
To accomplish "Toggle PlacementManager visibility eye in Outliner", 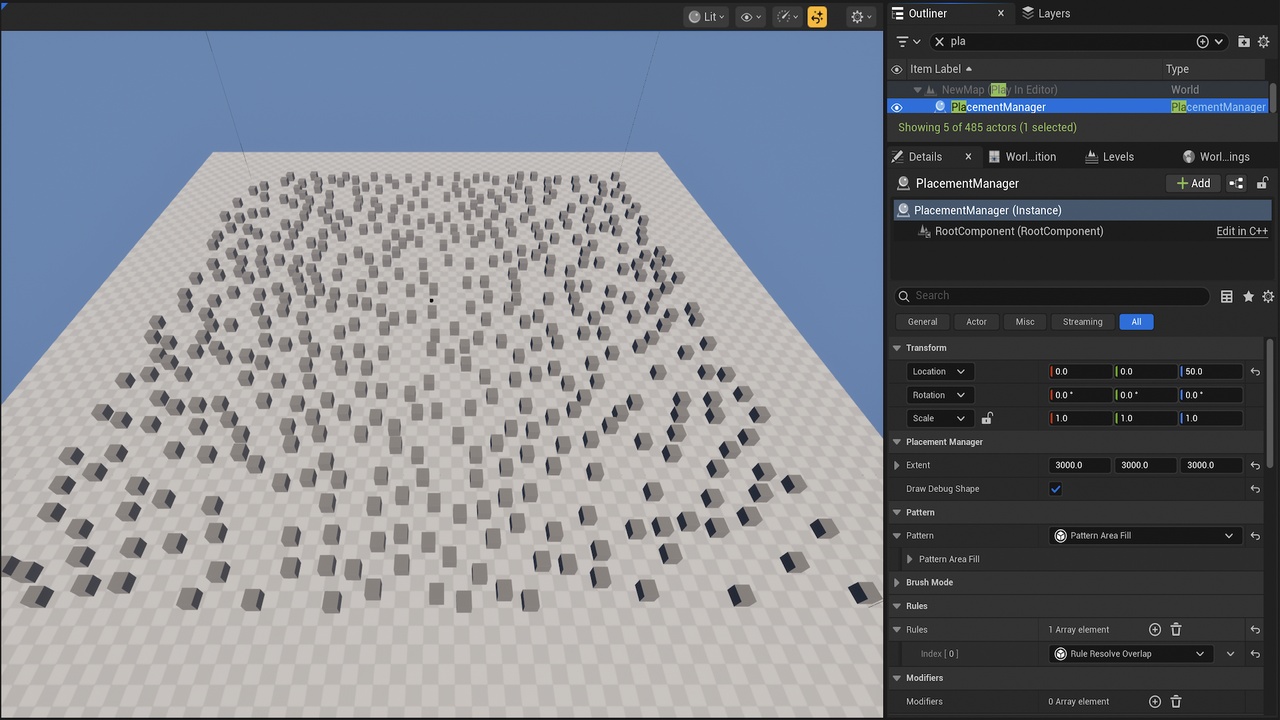I will [897, 107].
